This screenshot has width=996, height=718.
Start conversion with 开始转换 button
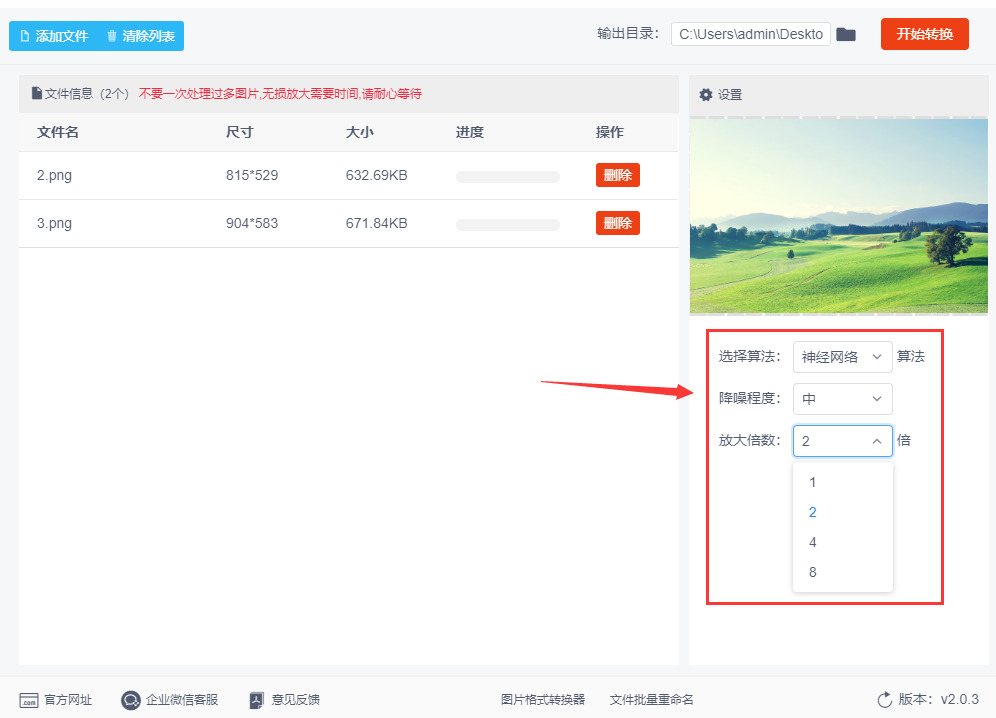[924, 34]
